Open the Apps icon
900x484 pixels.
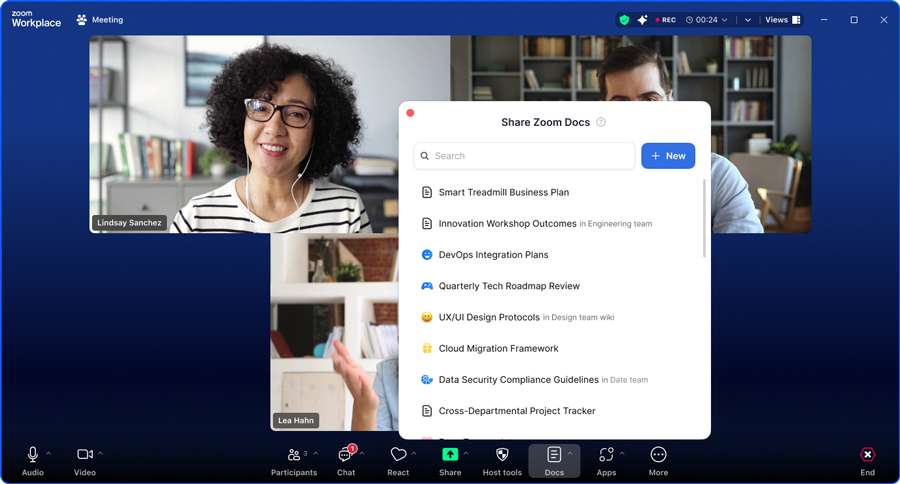point(606,455)
